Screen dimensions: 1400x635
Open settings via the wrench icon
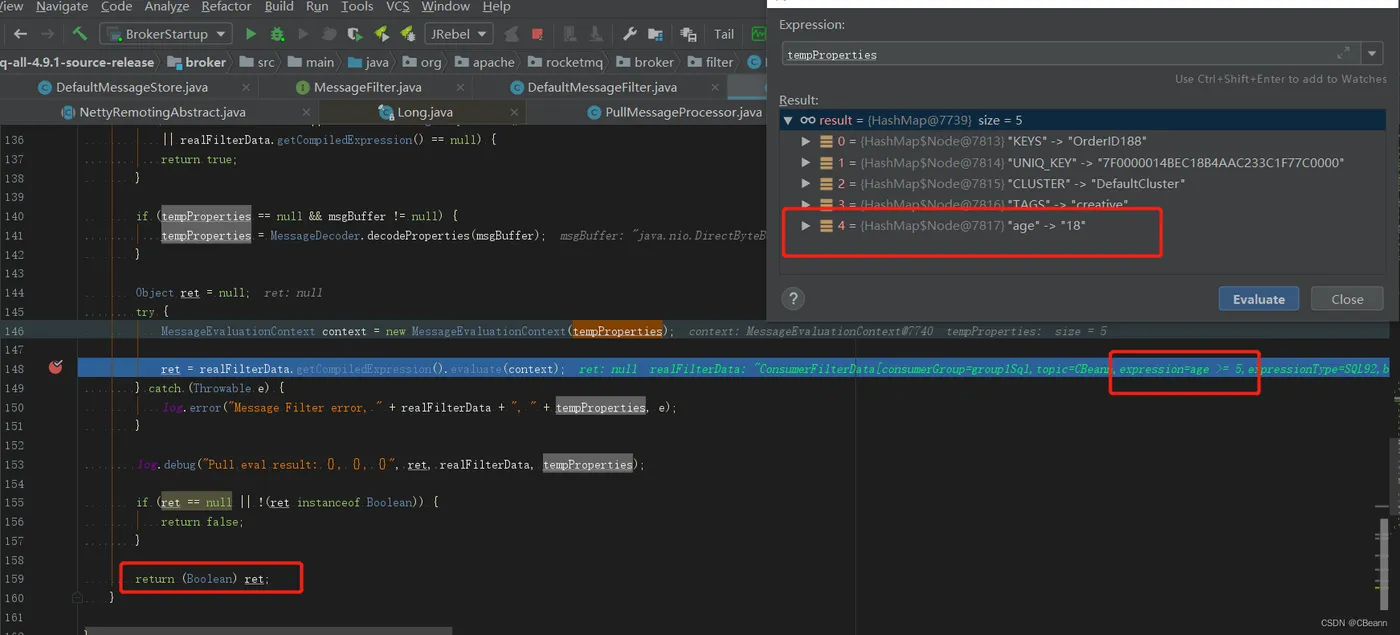[x=630, y=34]
